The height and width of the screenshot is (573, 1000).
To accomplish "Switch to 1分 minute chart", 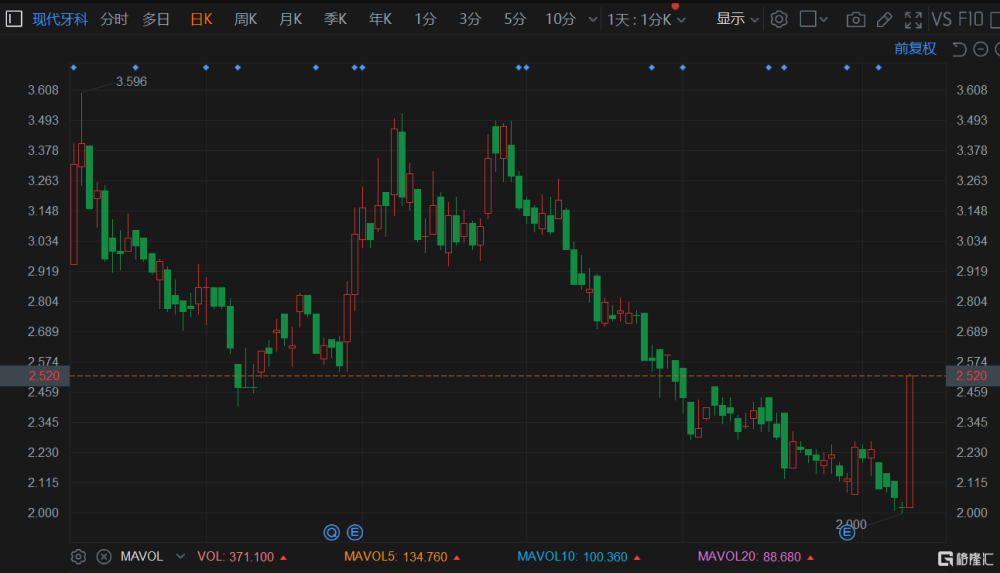I will tap(425, 19).
